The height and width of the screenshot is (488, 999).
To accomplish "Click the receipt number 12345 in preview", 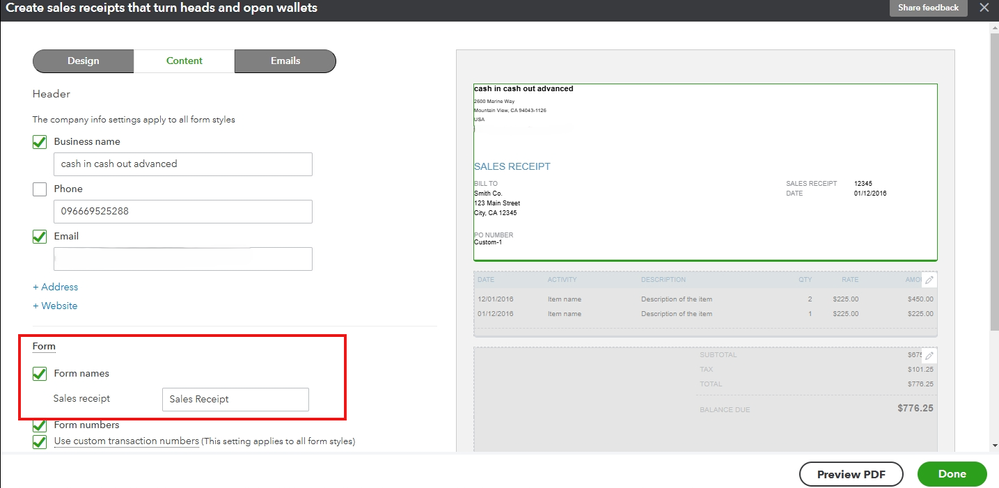I will pyautogui.click(x=863, y=183).
